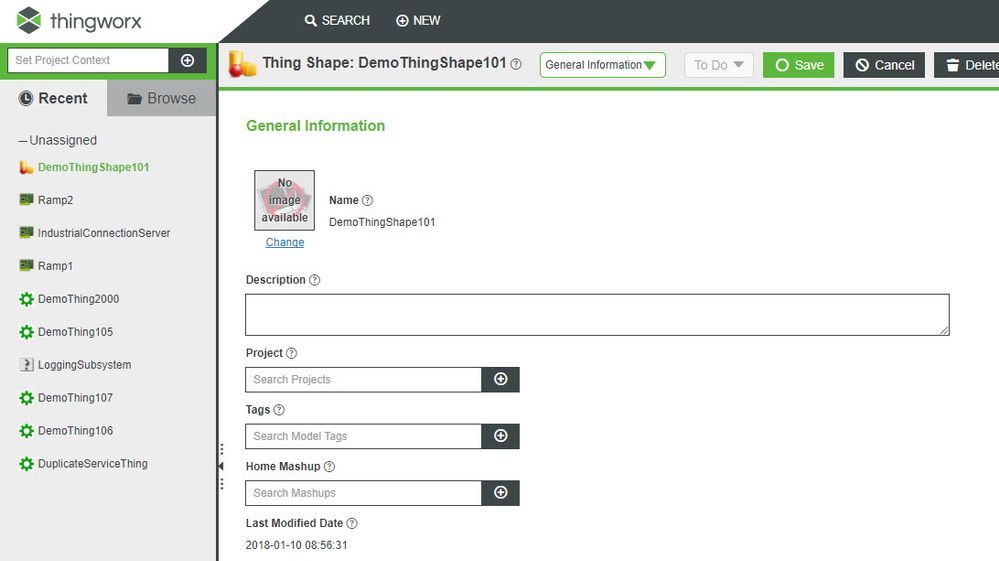Click the add project context plus button
999x561 pixels.
(187, 60)
